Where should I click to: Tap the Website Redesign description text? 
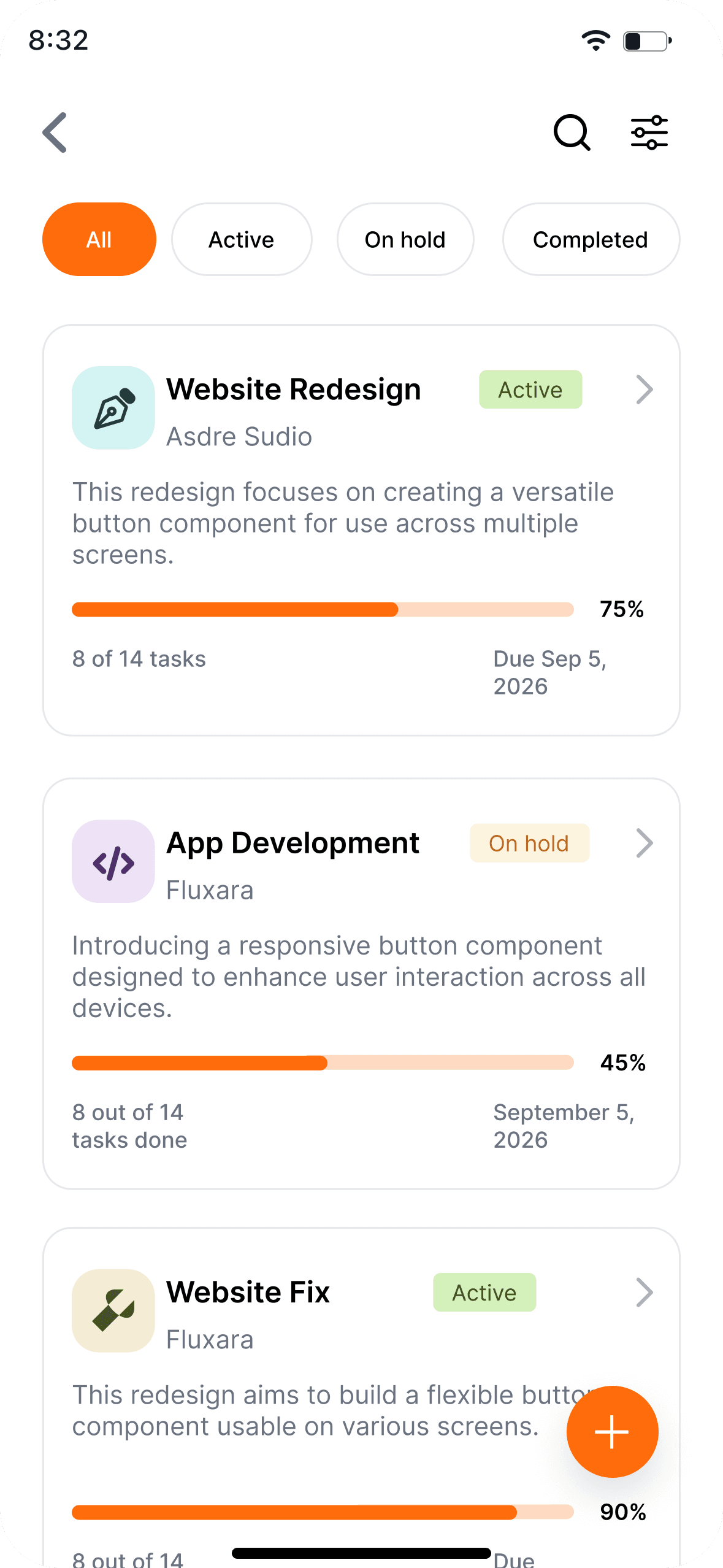click(x=343, y=523)
